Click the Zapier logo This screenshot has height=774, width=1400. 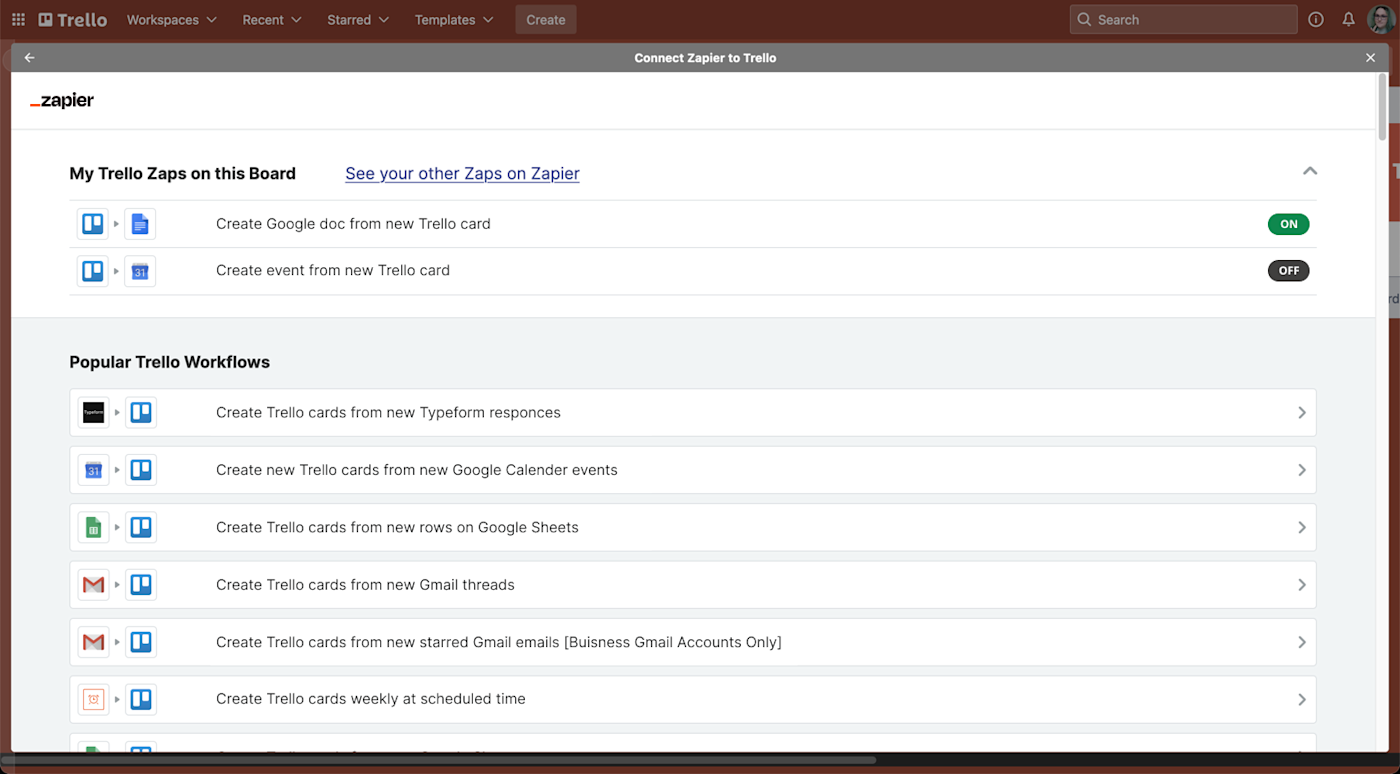click(62, 100)
